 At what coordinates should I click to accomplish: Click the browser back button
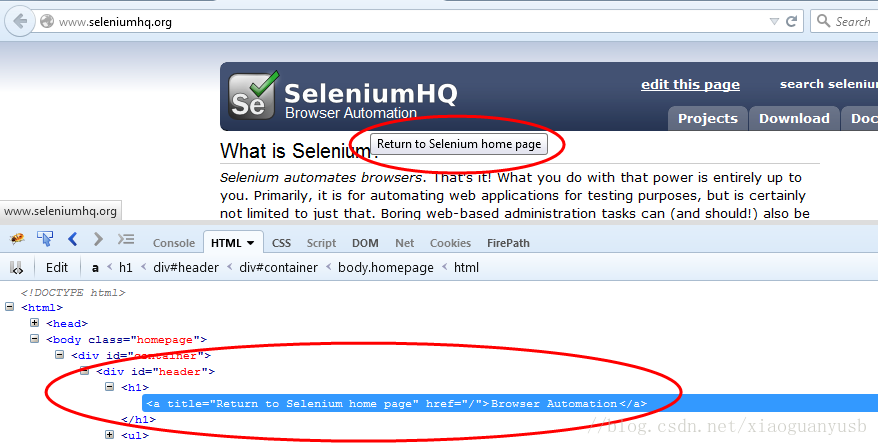(20, 22)
